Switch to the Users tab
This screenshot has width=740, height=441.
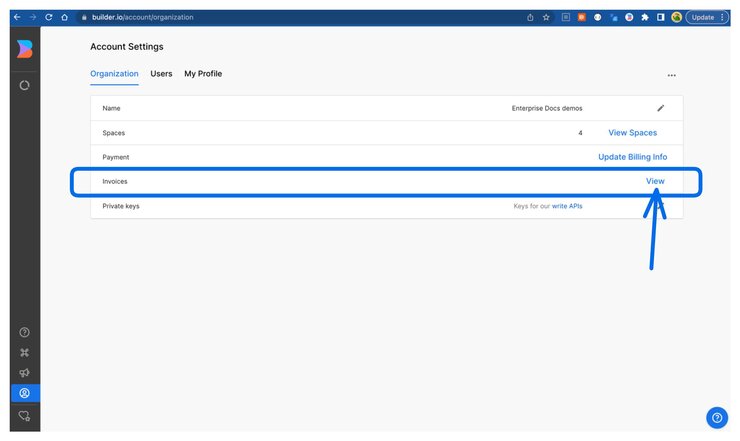(x=161, y=74)
